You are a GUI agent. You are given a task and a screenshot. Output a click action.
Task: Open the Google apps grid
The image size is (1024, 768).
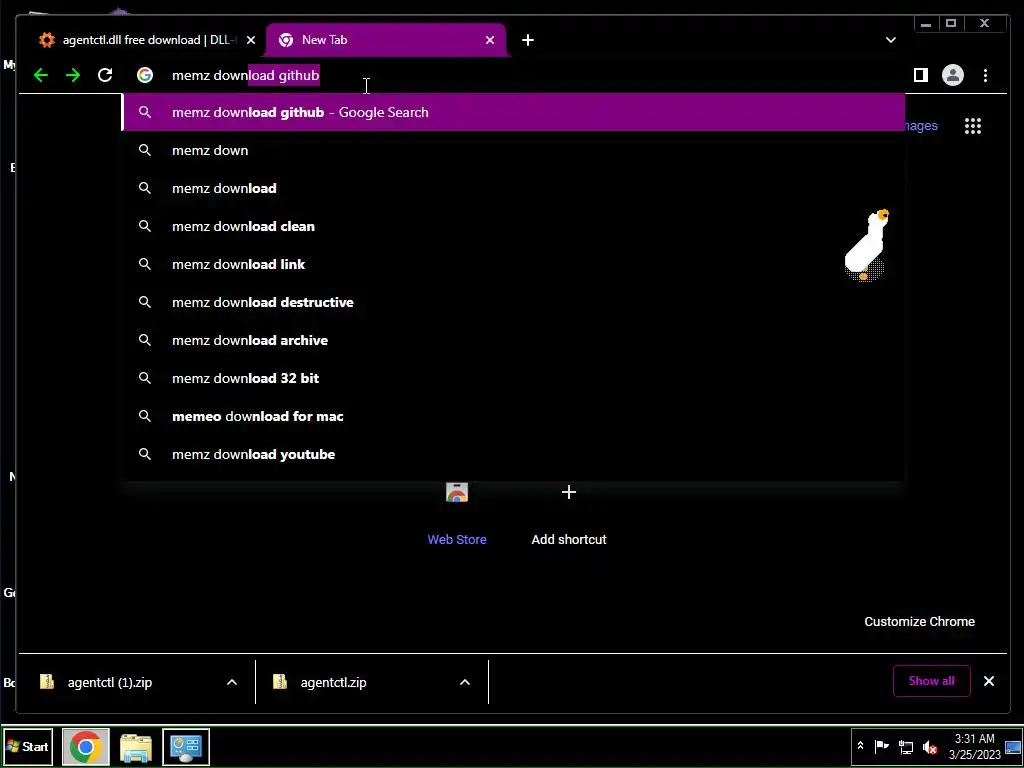pyautogui.click(x=973, y=126)
